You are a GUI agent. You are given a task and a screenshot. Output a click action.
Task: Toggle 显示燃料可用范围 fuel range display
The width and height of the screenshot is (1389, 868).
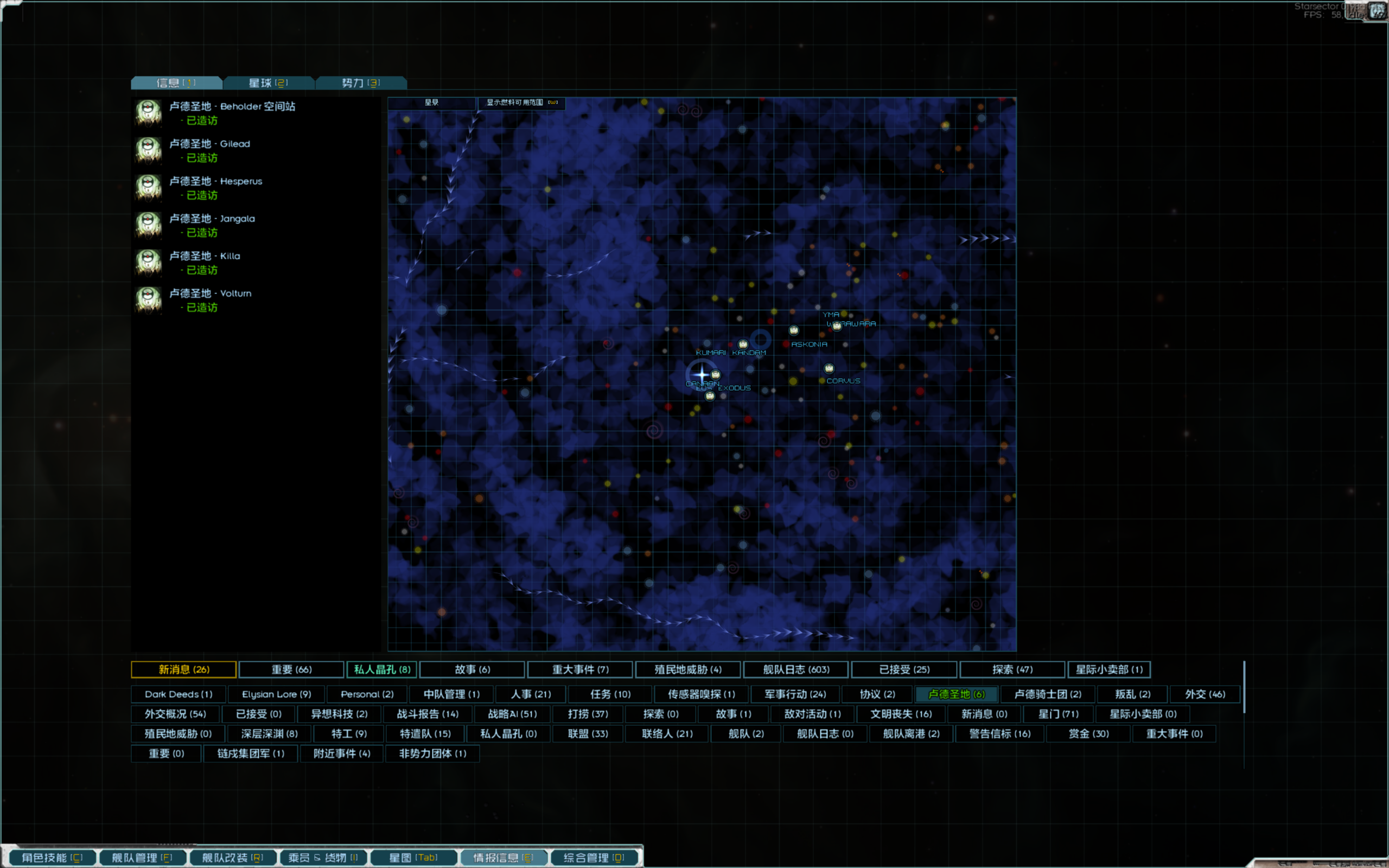point(522,103)
